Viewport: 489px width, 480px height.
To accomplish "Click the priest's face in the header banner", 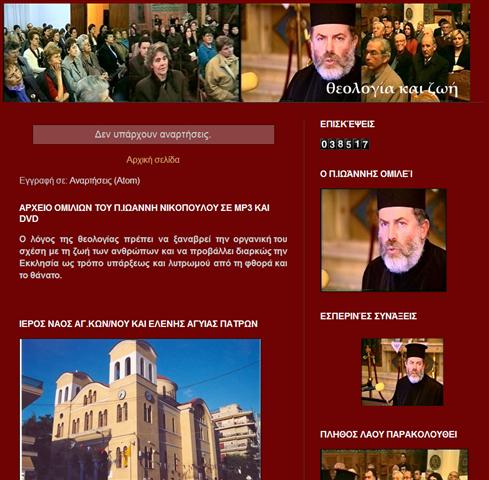I will click(x=333, y=50).
